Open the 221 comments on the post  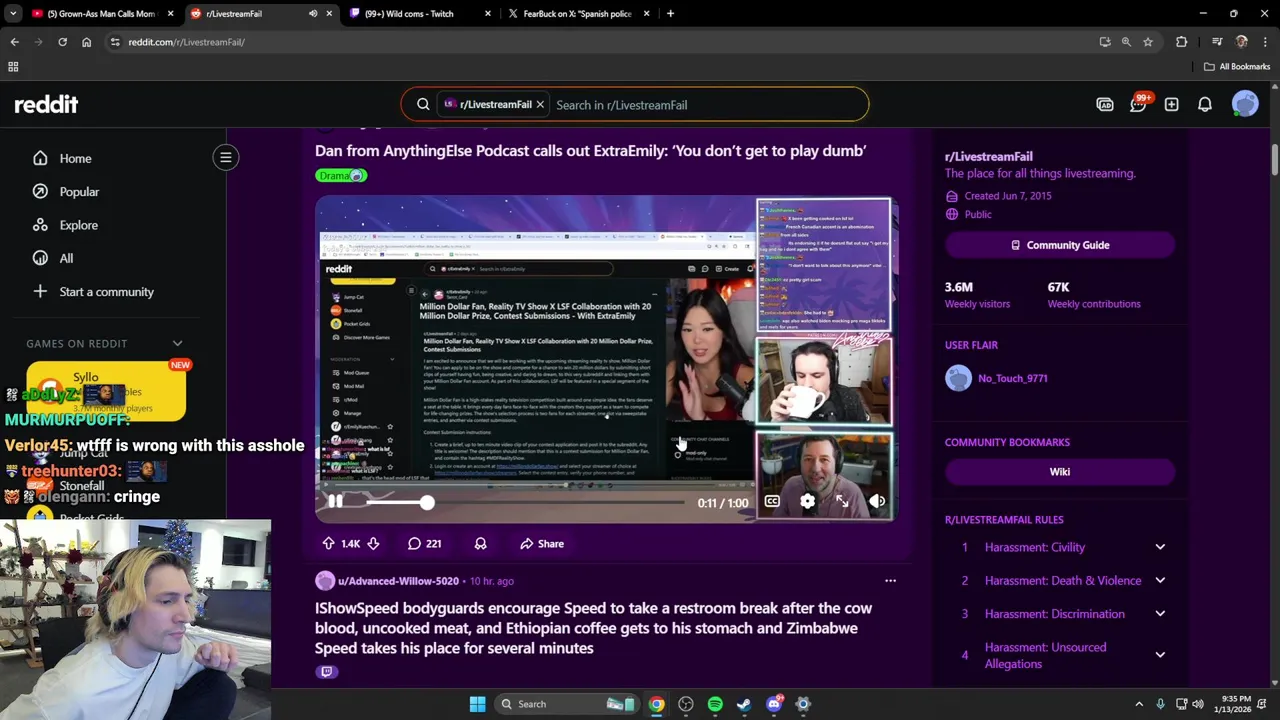tap(424, 544)
